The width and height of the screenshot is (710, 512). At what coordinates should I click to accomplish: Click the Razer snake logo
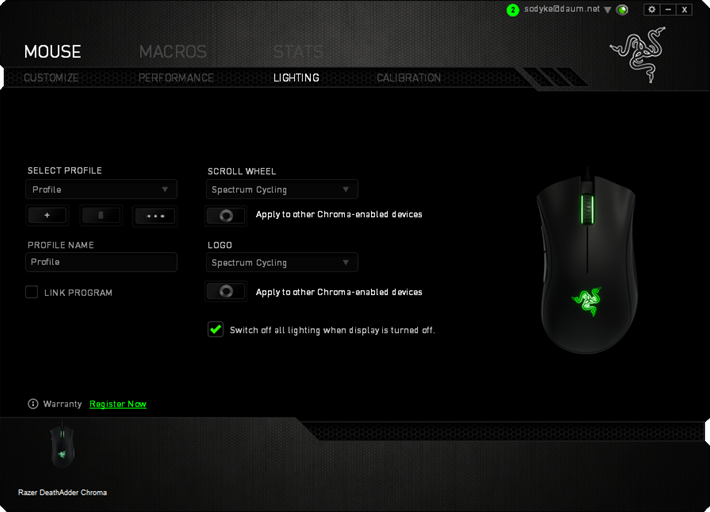[638, 54]
